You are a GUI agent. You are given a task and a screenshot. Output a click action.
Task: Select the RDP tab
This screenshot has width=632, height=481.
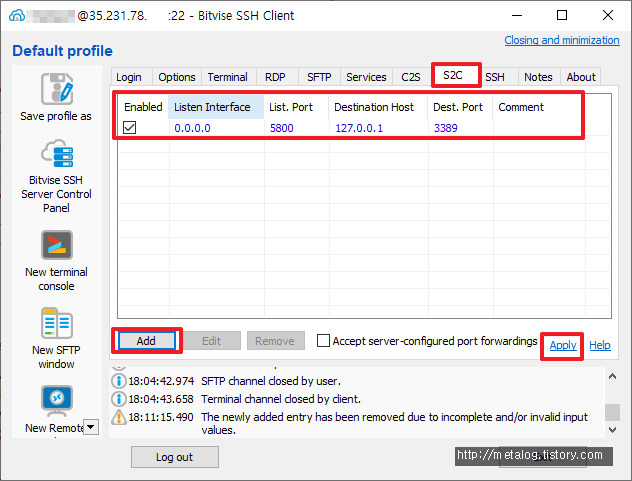(x=275, y=77)
